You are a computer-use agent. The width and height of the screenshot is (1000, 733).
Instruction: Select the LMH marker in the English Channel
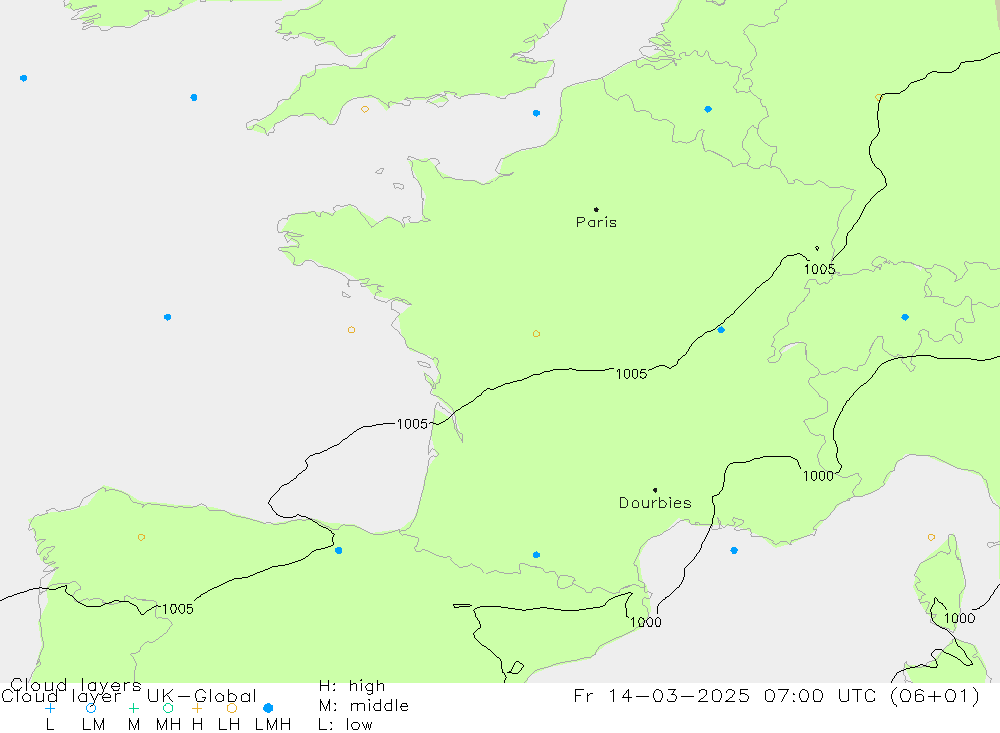pyautogui.click(x=536, y=113)
